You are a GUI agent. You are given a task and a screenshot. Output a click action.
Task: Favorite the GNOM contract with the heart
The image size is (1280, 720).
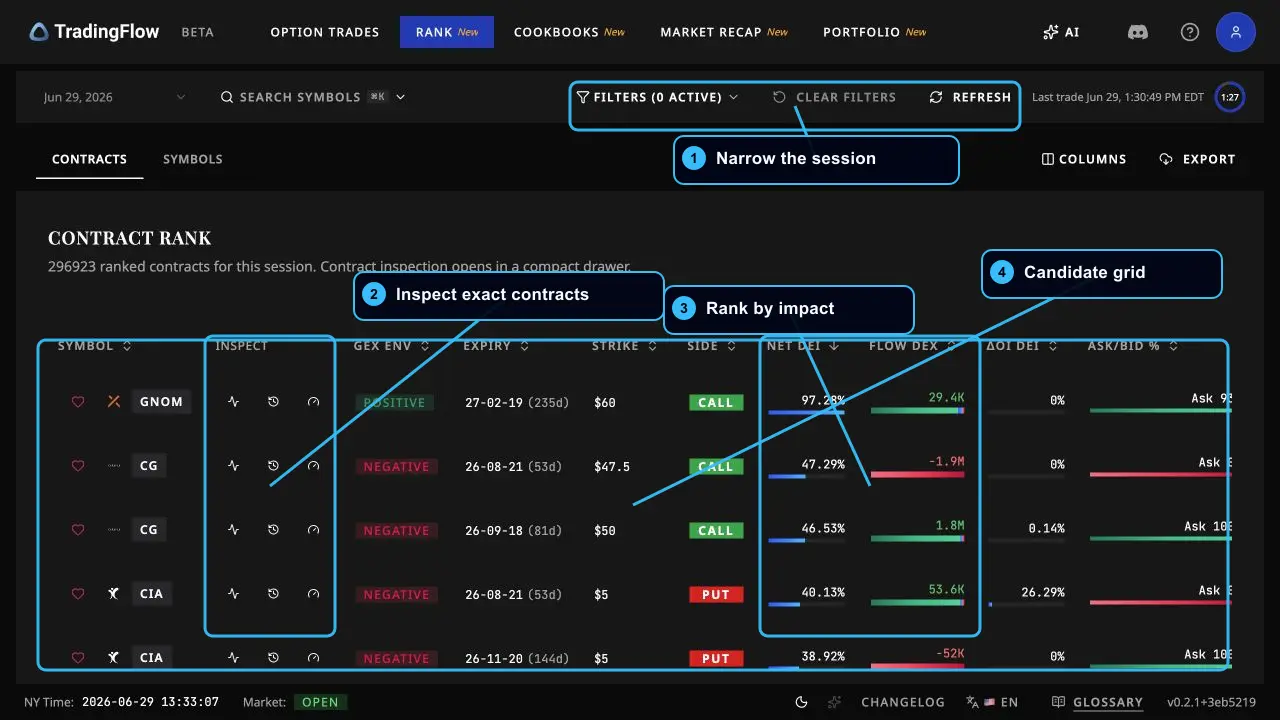tap(78, 402)
